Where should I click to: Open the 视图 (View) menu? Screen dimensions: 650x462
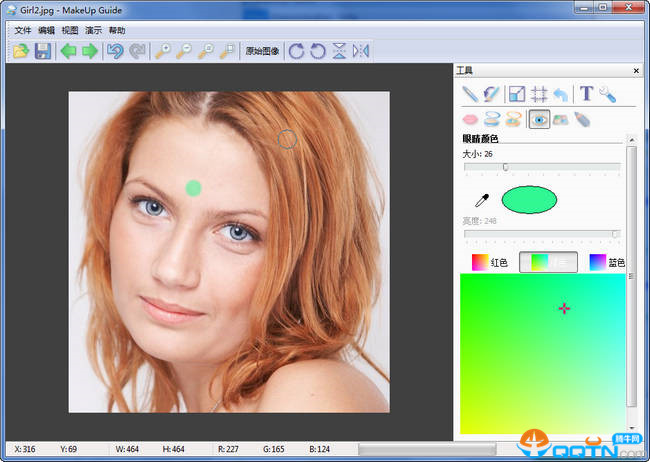[70, 31]
